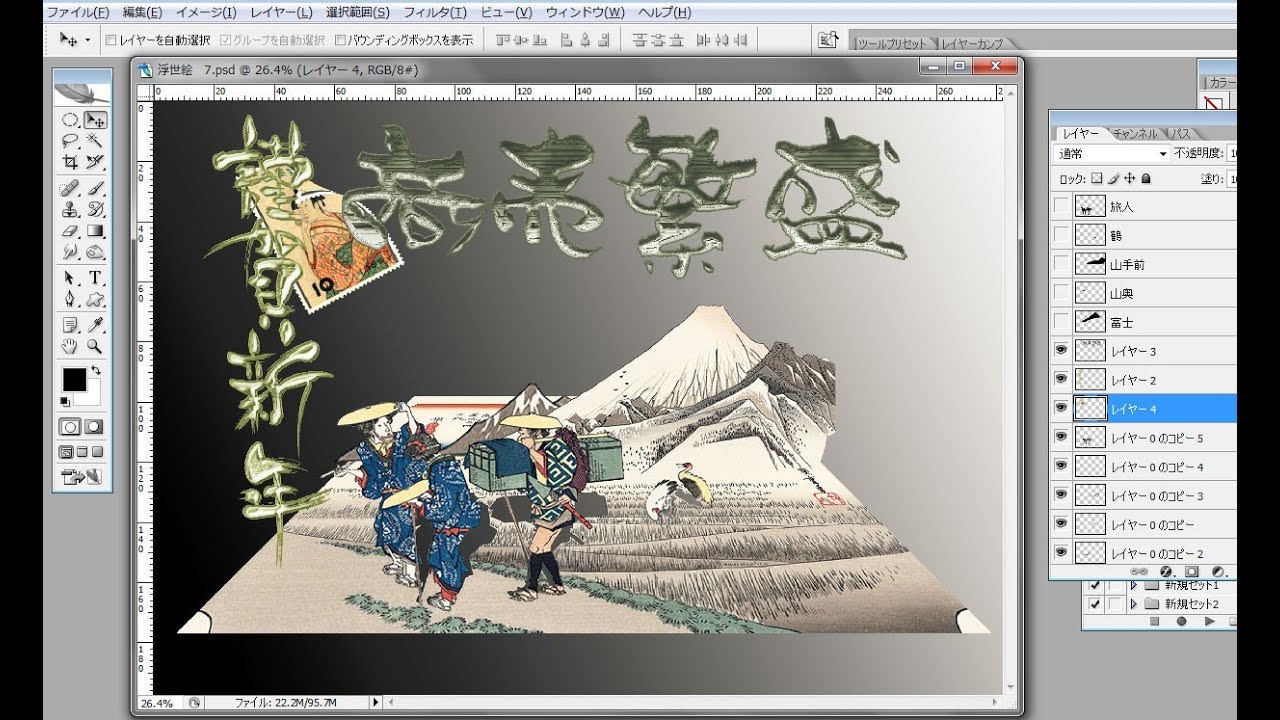Click lock transparent pixels icon

[x=1096, y=179]
